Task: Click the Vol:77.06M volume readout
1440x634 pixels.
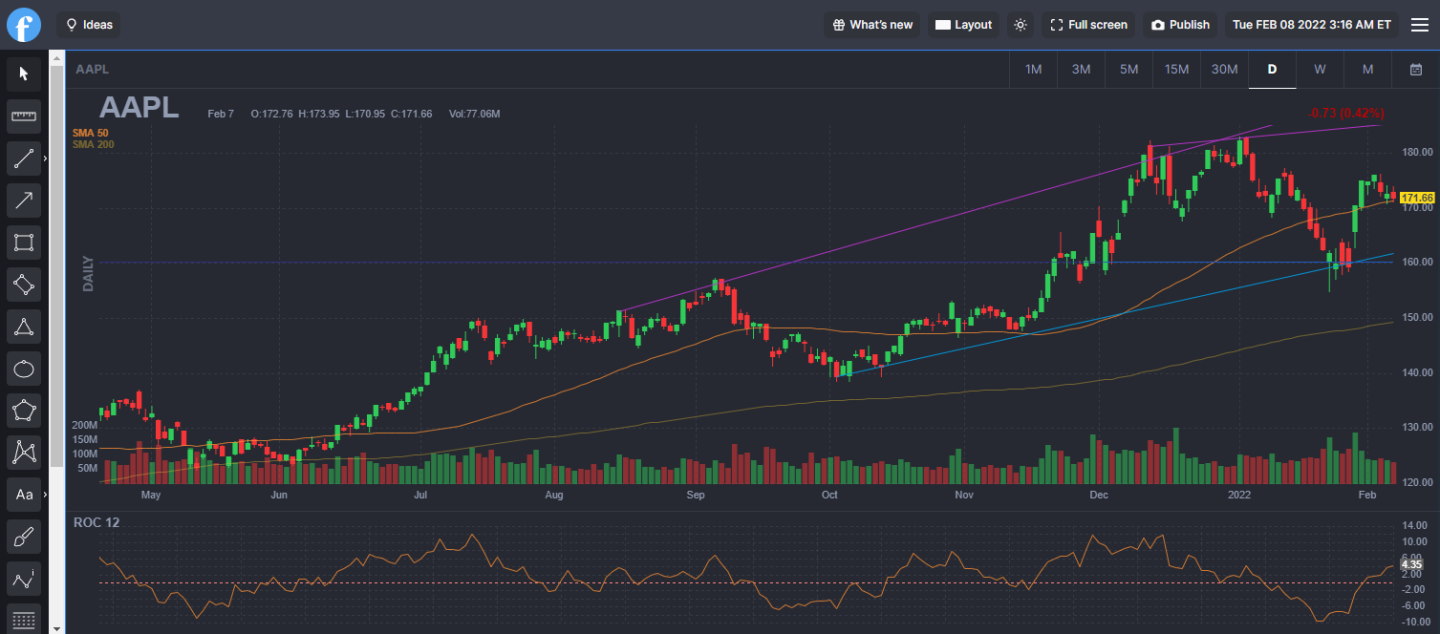Action: 475,114
